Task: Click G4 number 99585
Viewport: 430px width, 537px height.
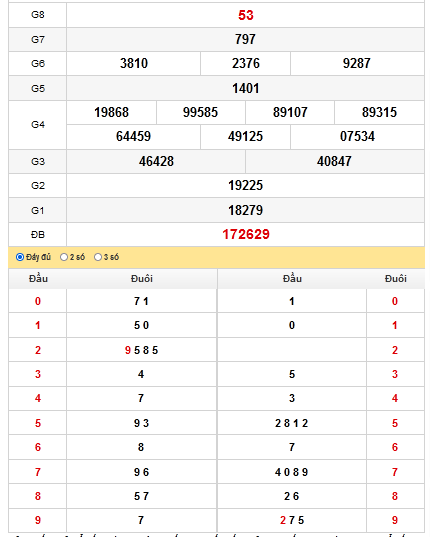Action: click(x=200, y=112)
